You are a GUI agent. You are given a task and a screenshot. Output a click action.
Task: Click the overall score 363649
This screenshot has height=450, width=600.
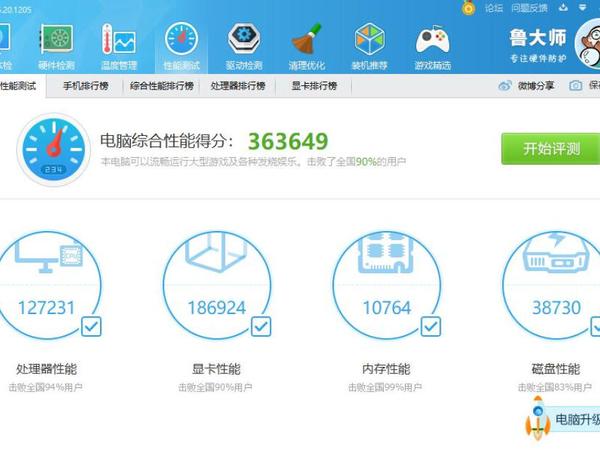[288, 142]
